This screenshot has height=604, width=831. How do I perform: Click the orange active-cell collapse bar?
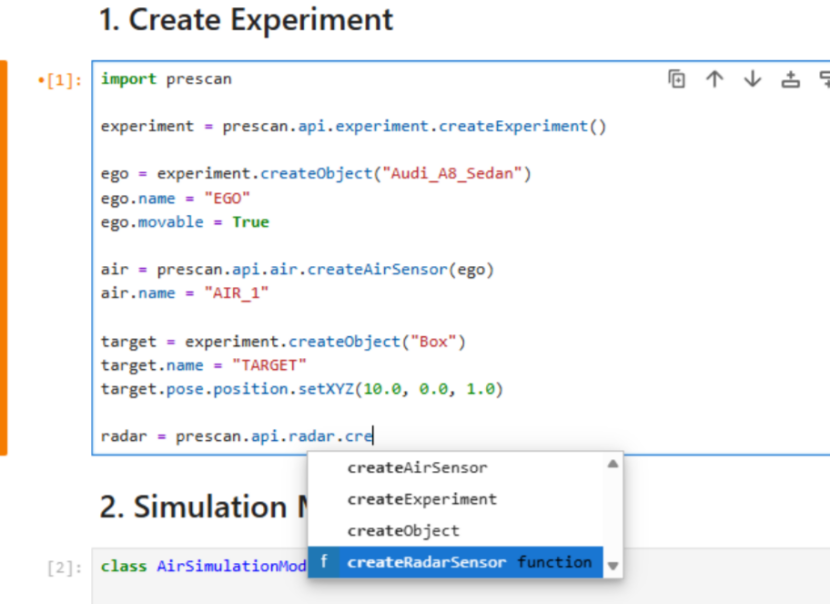tap(4, 258)
